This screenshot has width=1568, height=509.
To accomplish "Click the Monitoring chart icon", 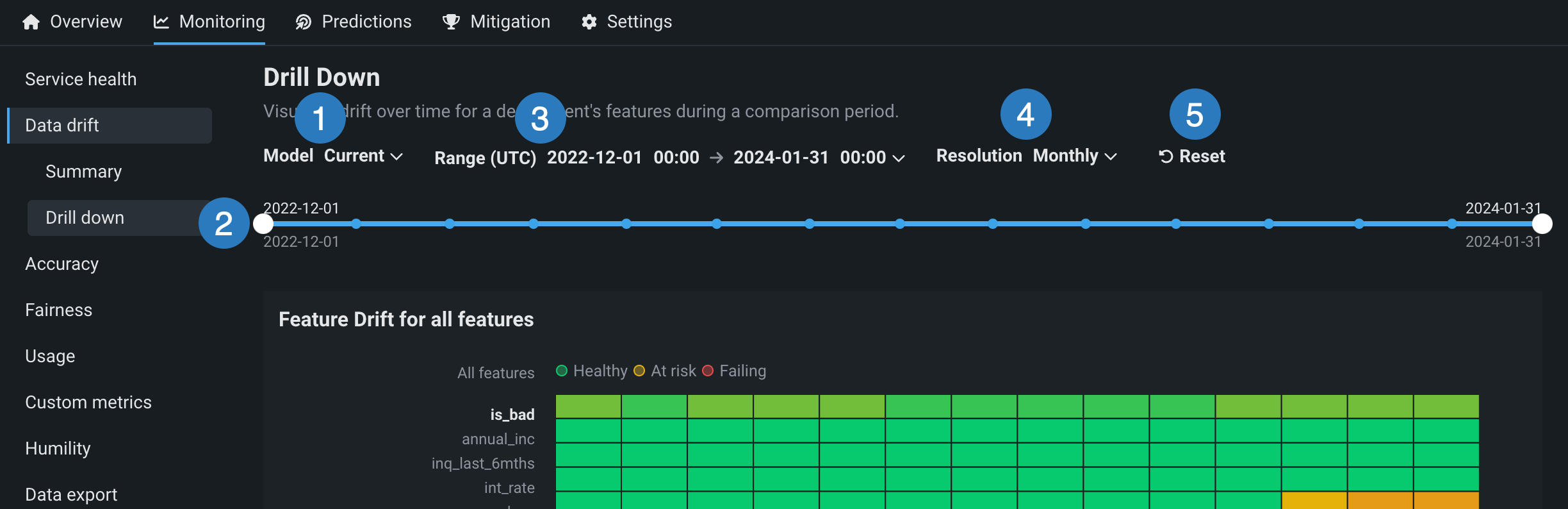I will click(161, 22).
